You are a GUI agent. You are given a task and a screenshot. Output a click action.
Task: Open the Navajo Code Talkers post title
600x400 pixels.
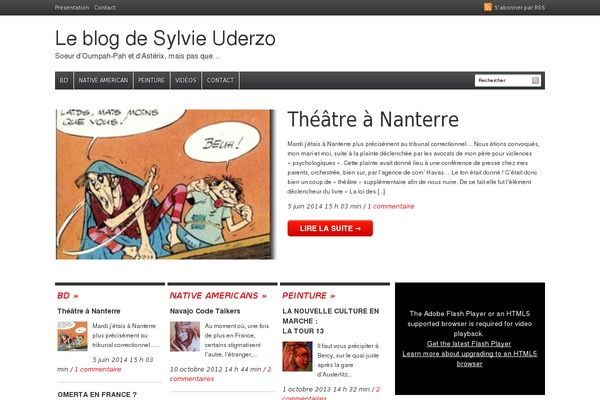205,311
